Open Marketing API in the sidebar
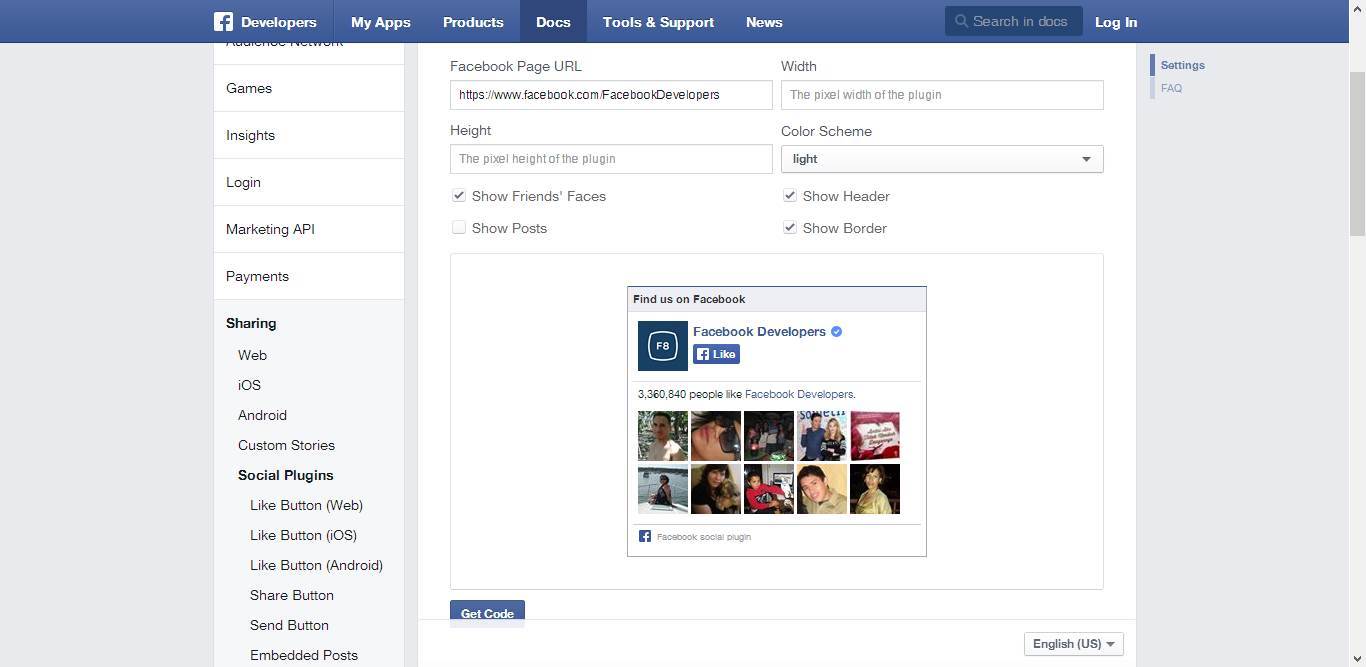Image resolution: width=1366 pixels, height=667 pixels. click(x=309, y=229)
